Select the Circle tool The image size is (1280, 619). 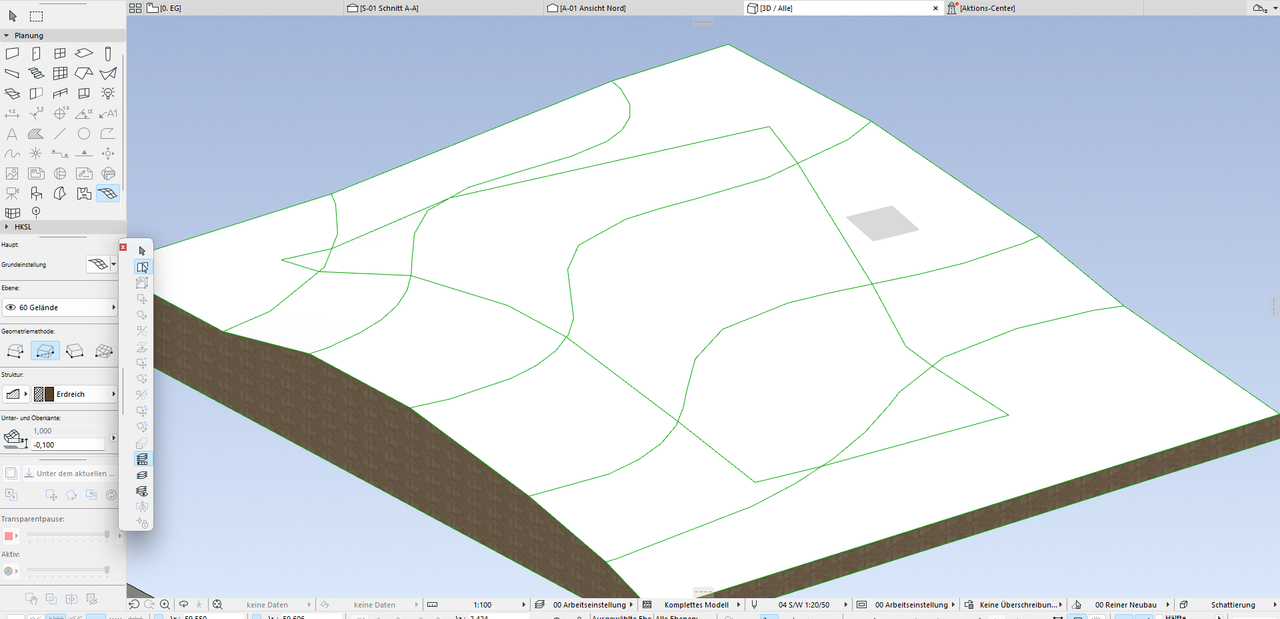(84, 133)
